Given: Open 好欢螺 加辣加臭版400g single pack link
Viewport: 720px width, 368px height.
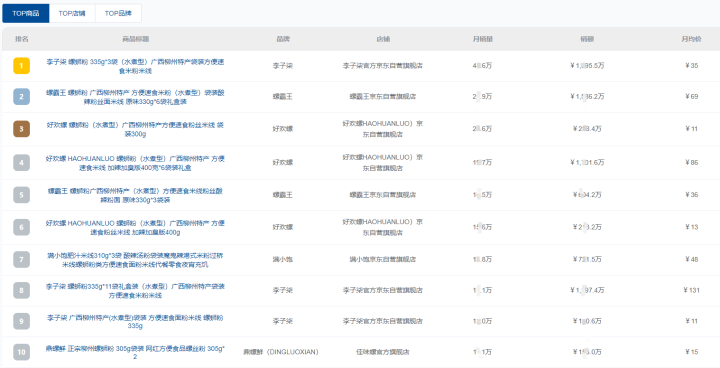Looking at the screenshot, I should click(135, 227).
